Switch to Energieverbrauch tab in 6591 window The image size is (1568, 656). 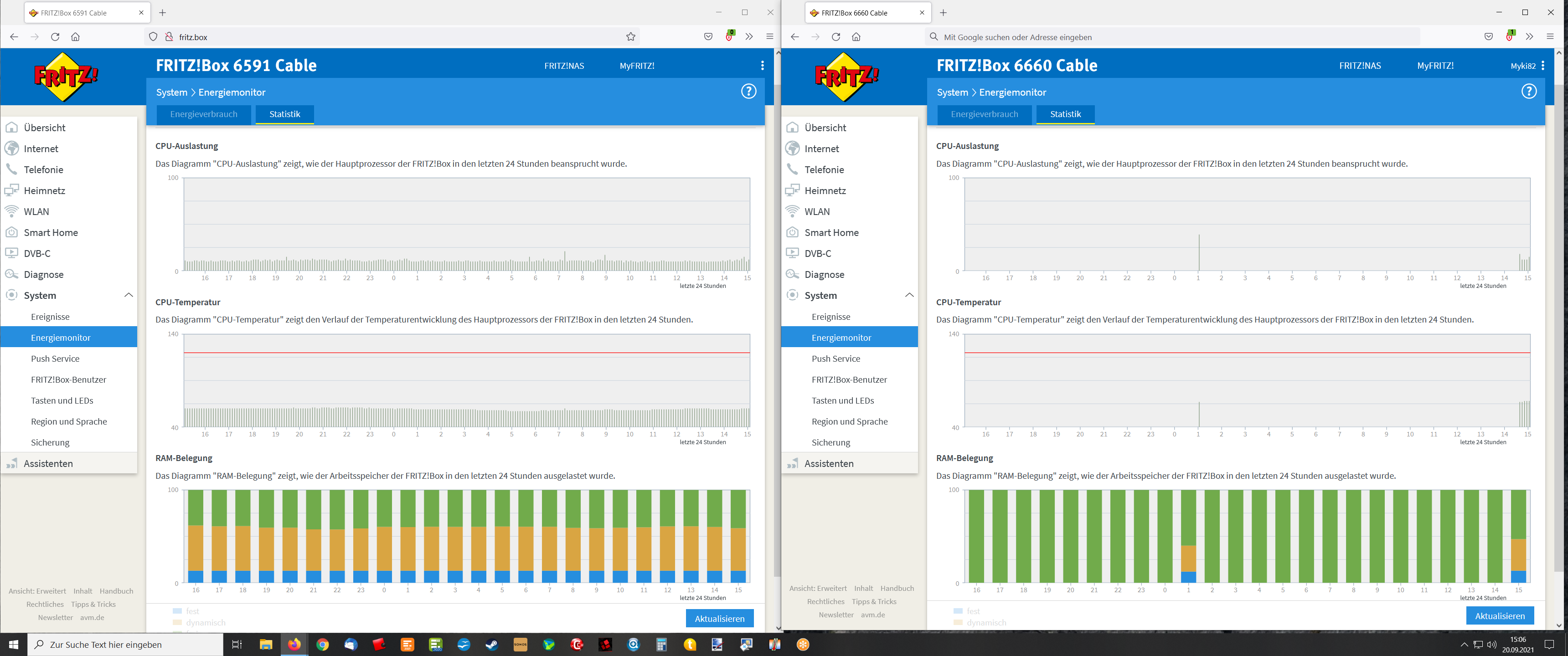point(204,114)
